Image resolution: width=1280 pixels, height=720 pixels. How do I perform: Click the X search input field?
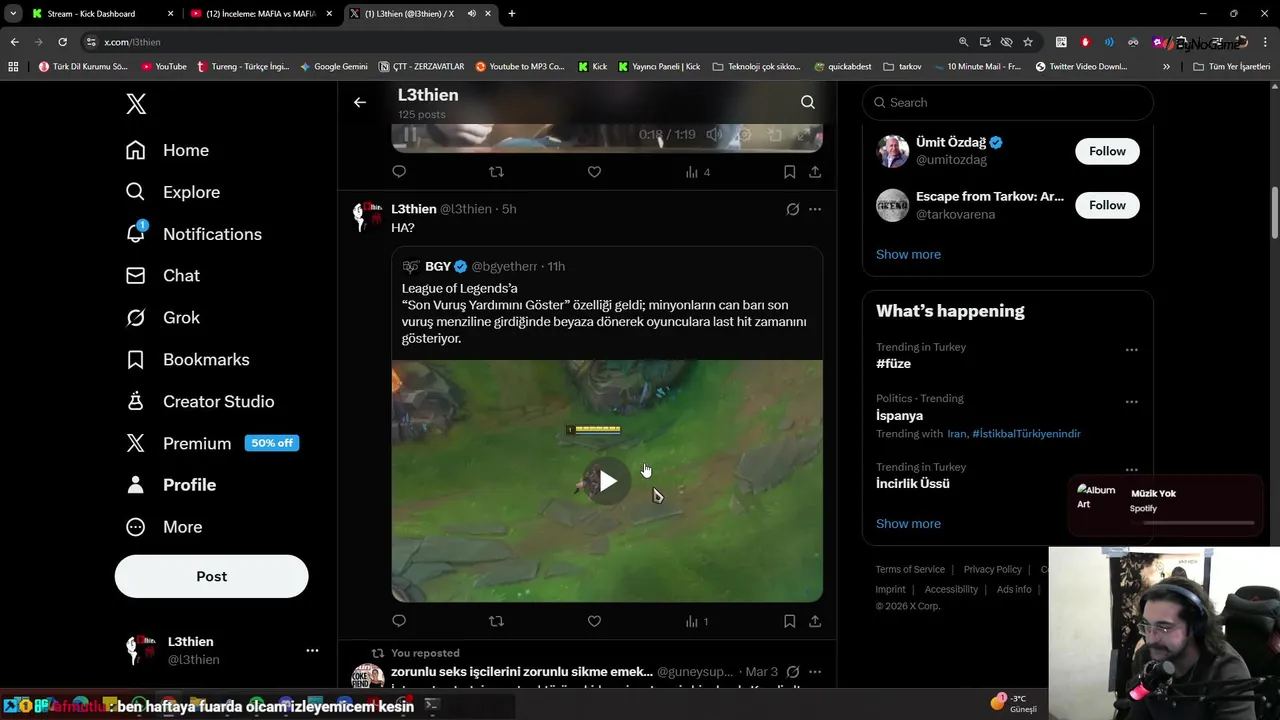[x=1008, y=102]
